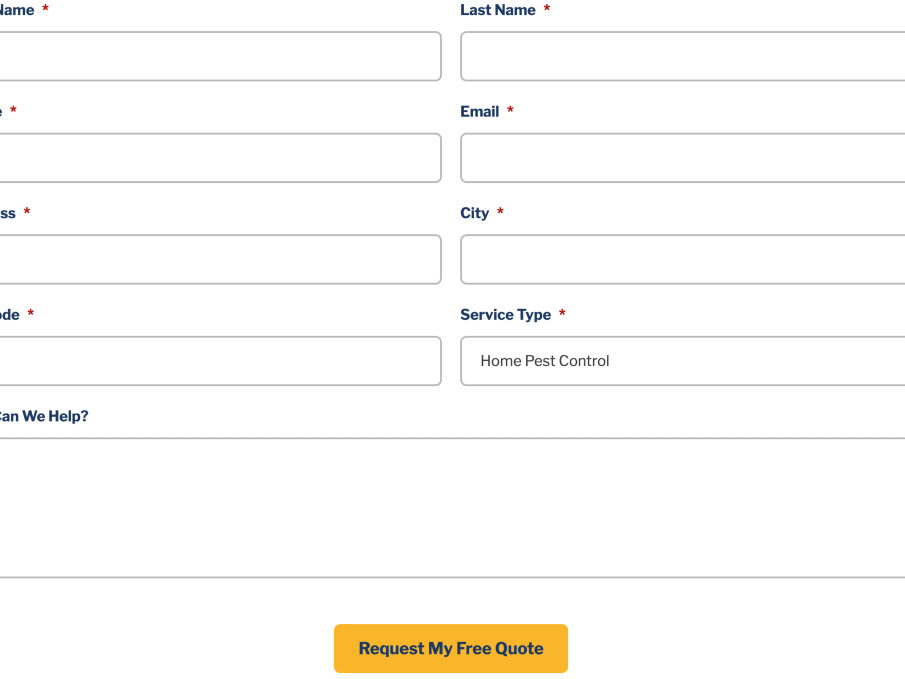Click the input field left of Email
The width and height of the screenshot is (905, 679).
point(220,158)
